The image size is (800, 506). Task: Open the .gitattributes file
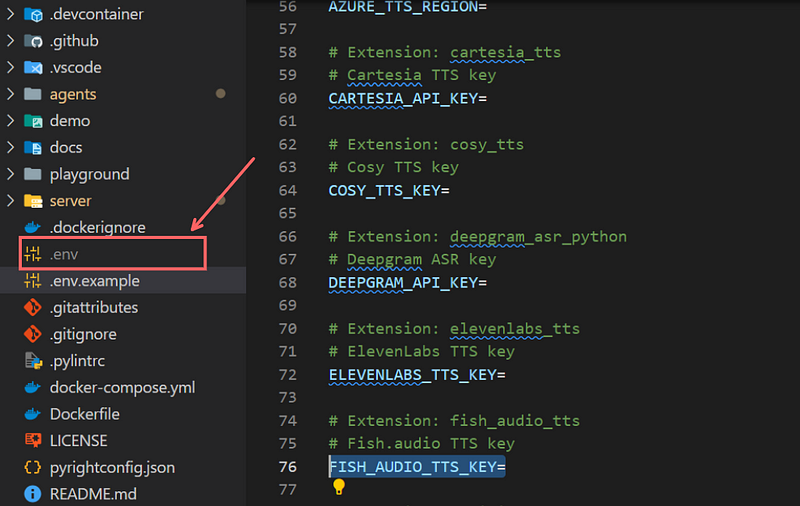(x=94, y=308)
